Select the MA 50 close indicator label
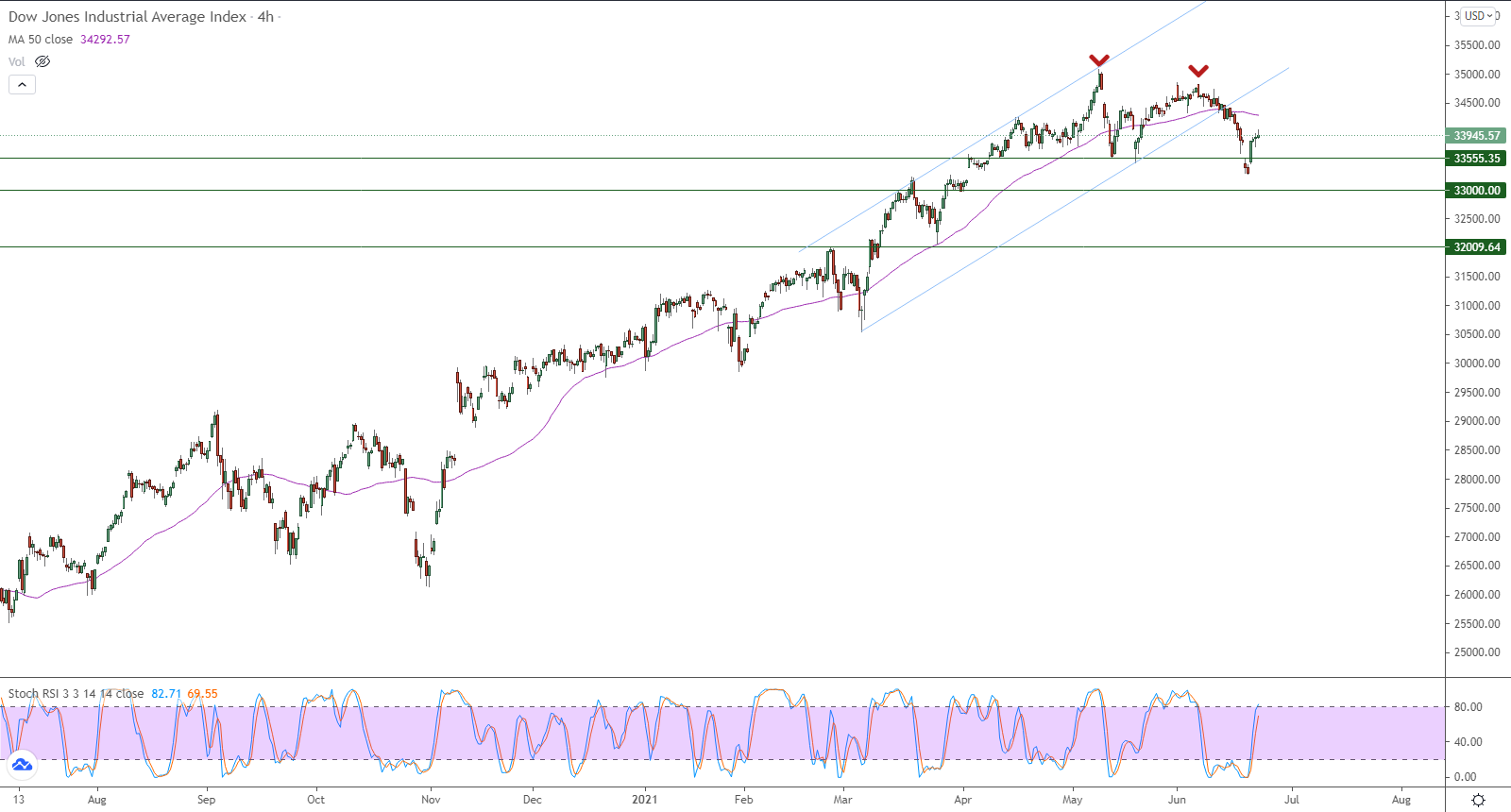This screenshot has width=1511, height=812. [41, 40]
